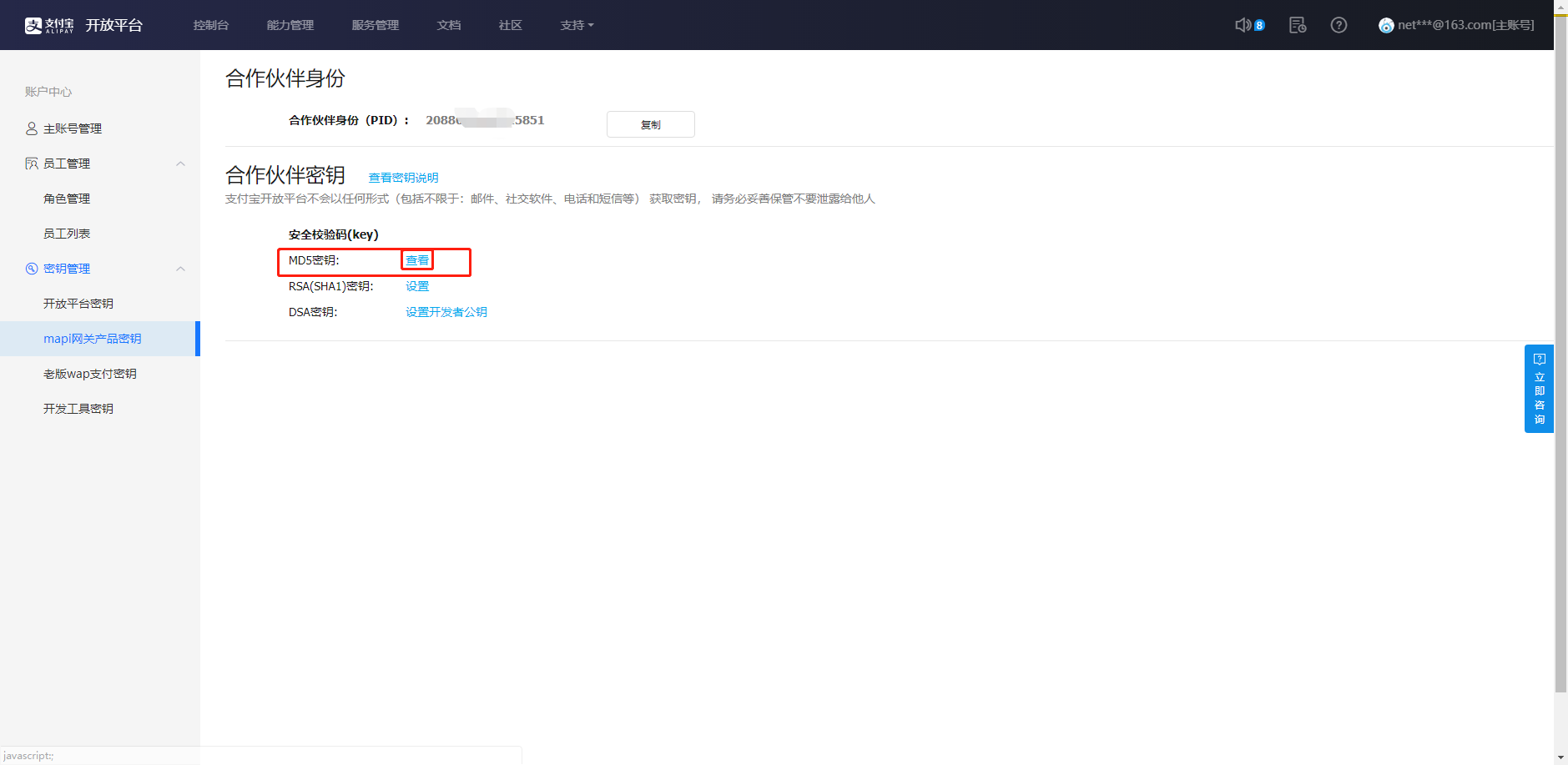Select mapi网关产品密钥 in the sidebar
Image resolution: width=1568 pixels, height=765 pixels.
[100, 339]
